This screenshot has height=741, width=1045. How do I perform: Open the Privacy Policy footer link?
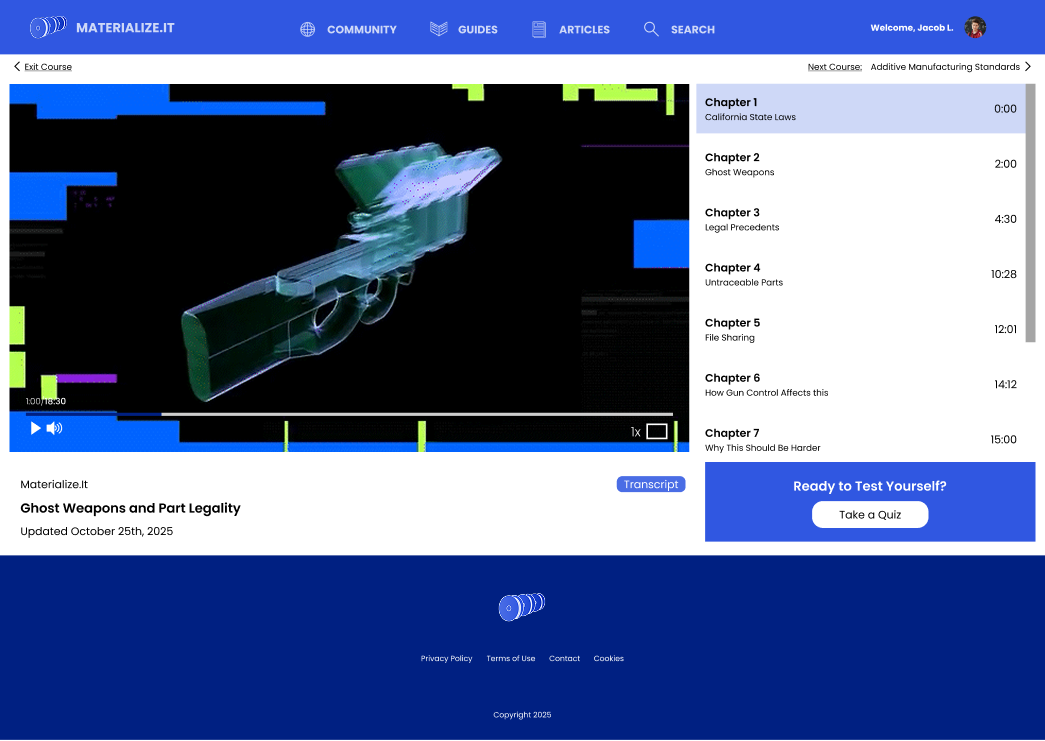tap(446, 659)
